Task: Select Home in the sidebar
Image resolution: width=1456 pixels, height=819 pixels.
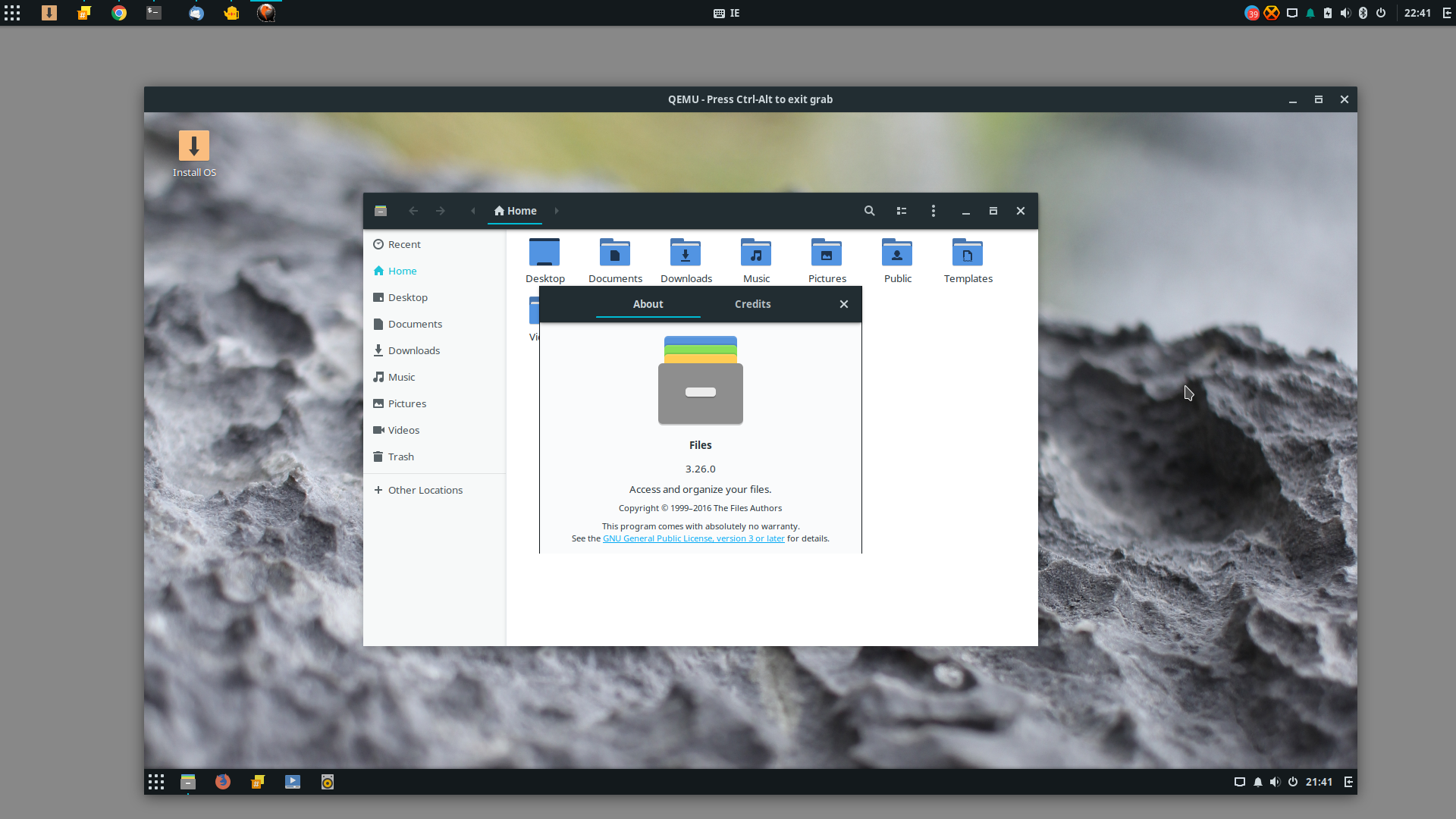Action: (x=435, y=271)
